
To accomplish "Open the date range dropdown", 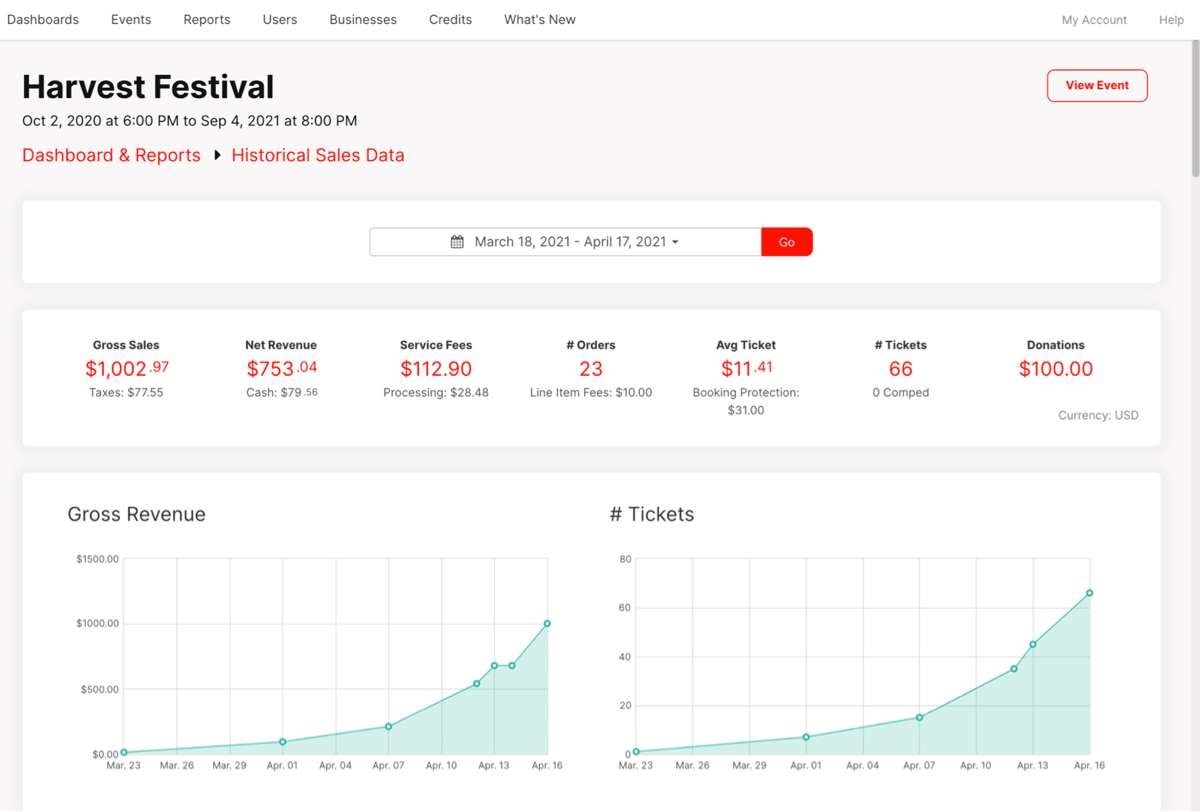I will 676,240.
